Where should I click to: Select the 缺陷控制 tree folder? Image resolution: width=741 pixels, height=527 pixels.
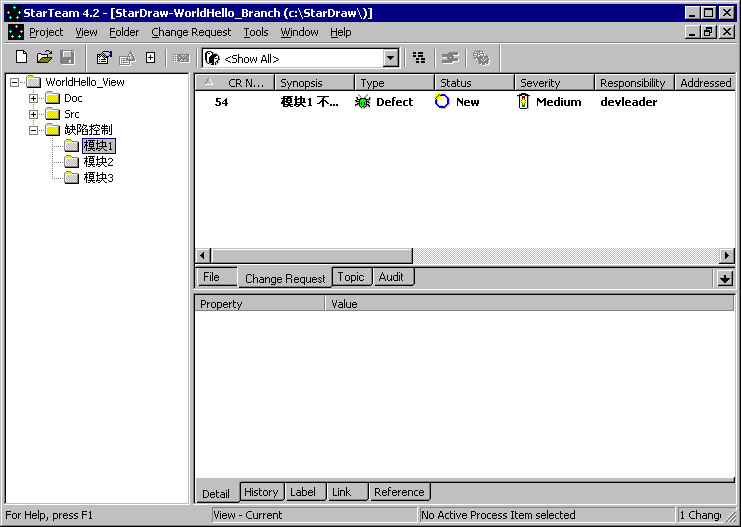click(x=88, y=130)
